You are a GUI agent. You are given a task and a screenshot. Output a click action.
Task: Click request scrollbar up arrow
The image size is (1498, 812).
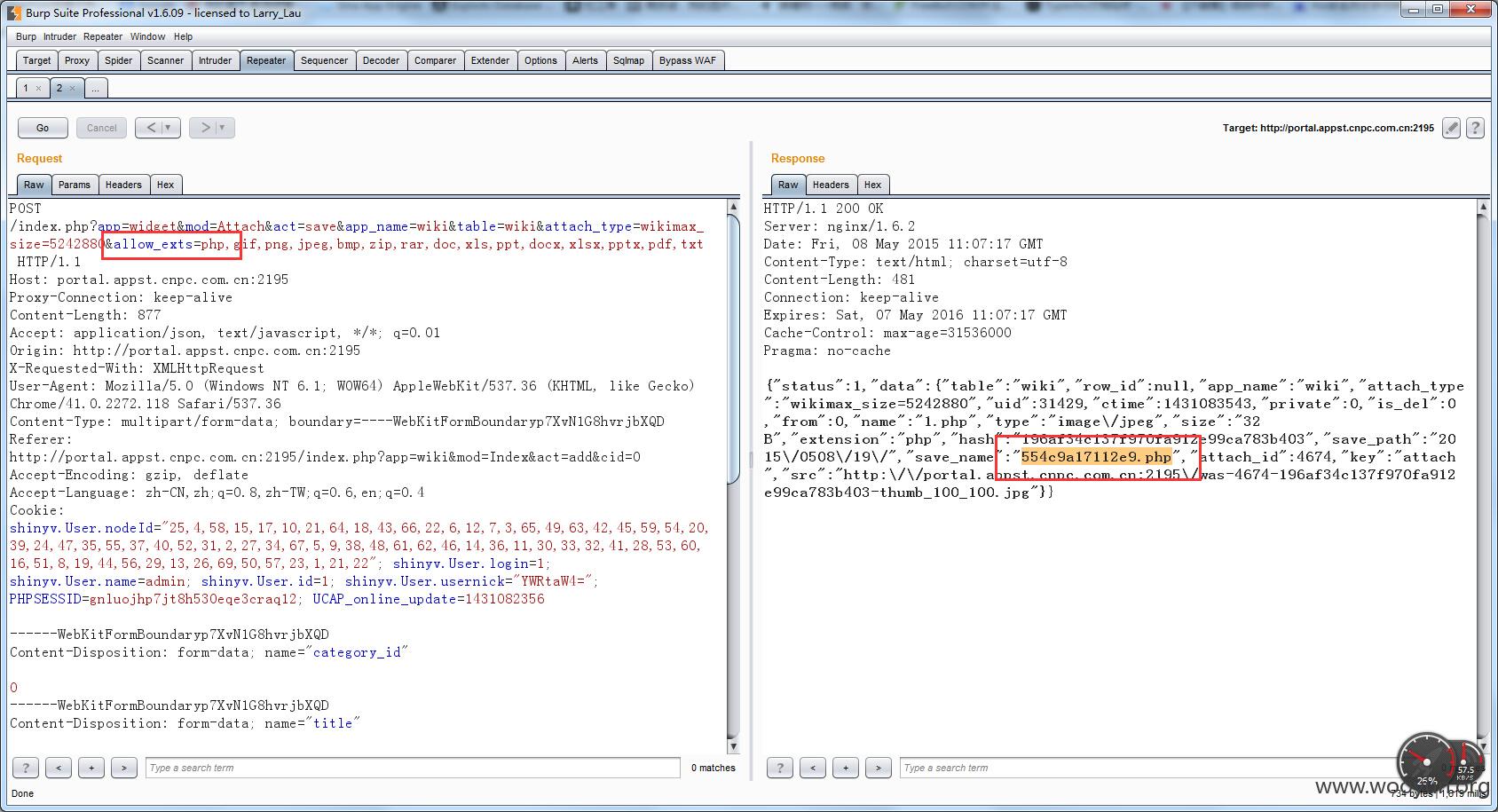pyautogui.click(x=732, y=207)
